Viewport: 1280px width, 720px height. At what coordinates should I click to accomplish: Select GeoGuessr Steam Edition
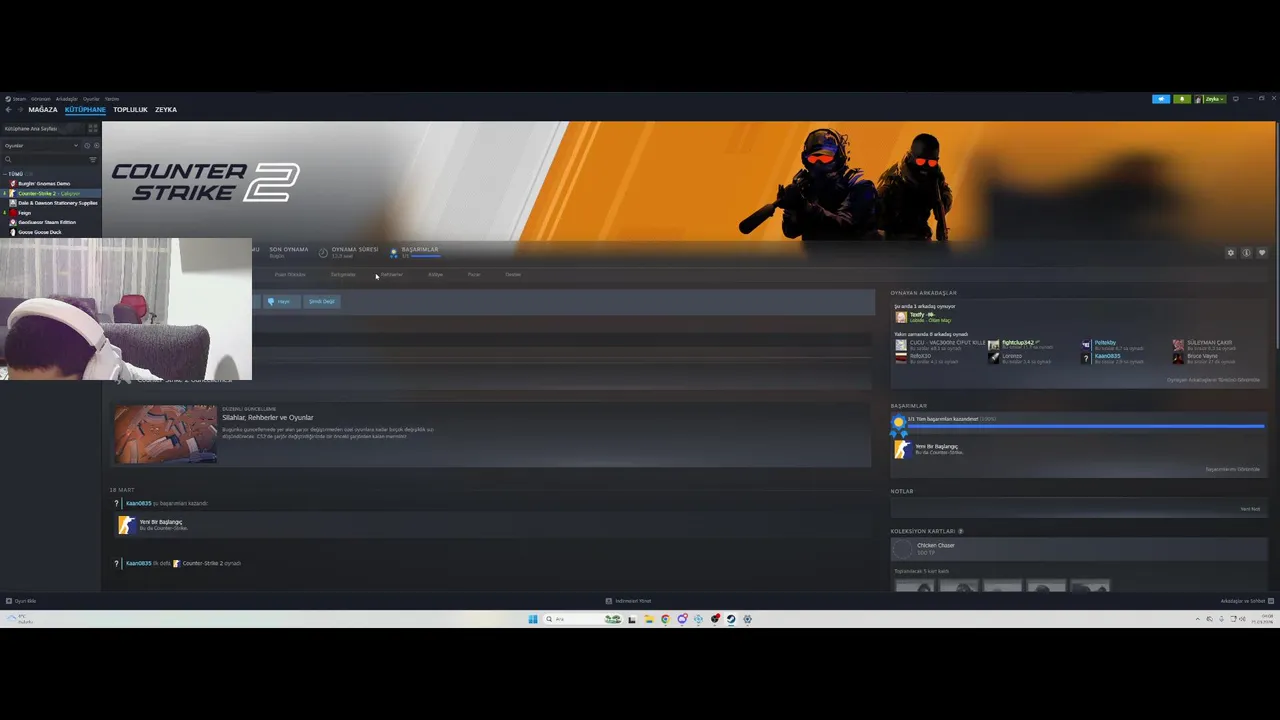coord(47,222)
